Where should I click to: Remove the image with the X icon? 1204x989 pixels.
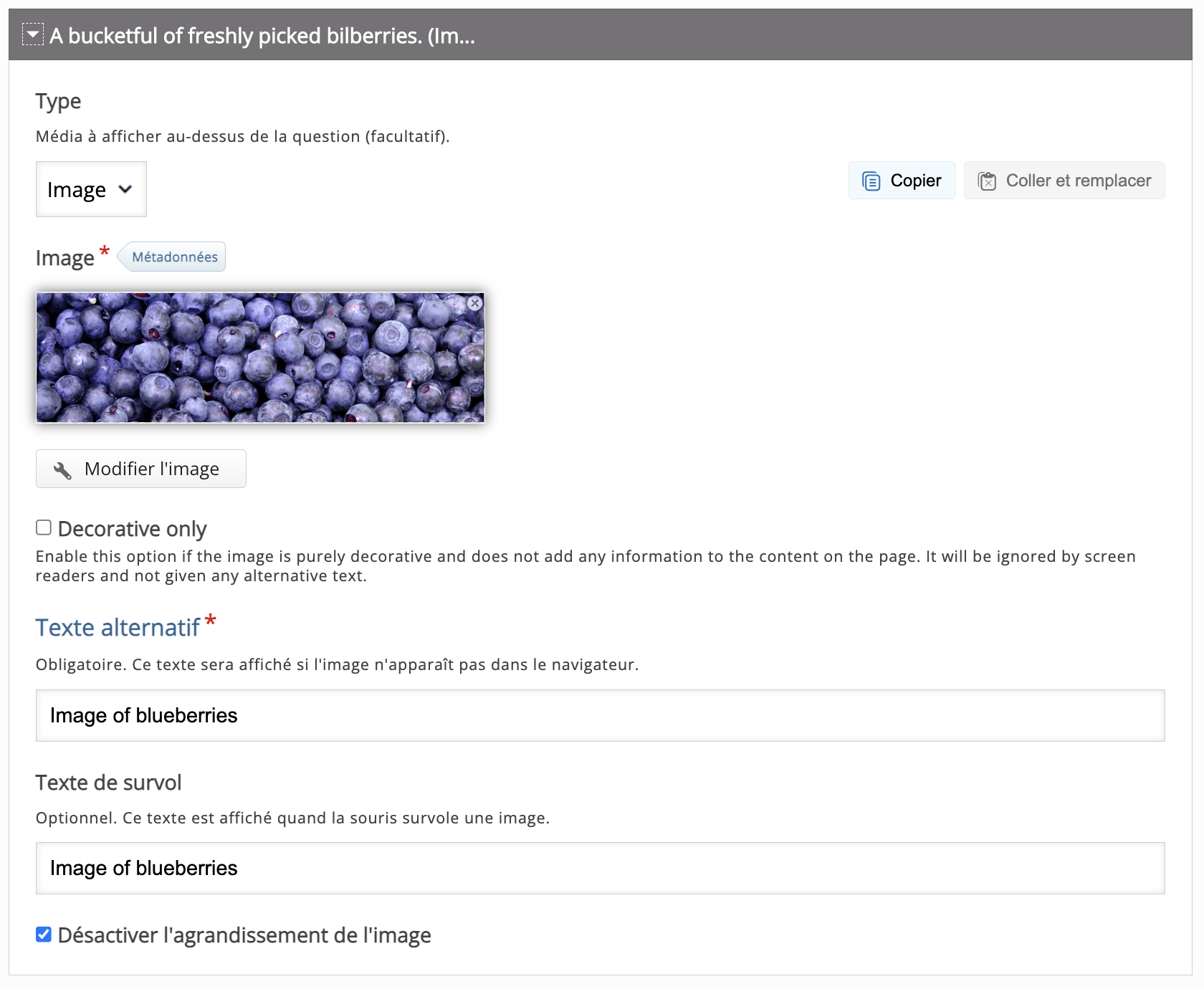(x=474, y=303)
